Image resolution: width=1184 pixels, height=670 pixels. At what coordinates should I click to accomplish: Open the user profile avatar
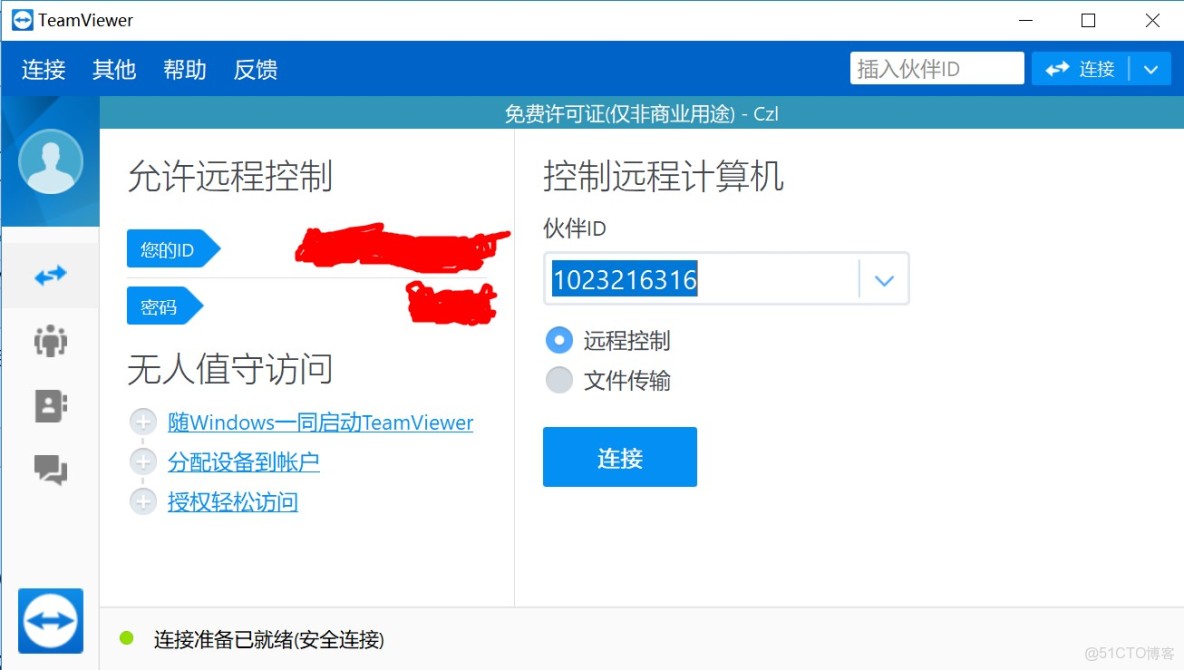[x=51, y=162]
